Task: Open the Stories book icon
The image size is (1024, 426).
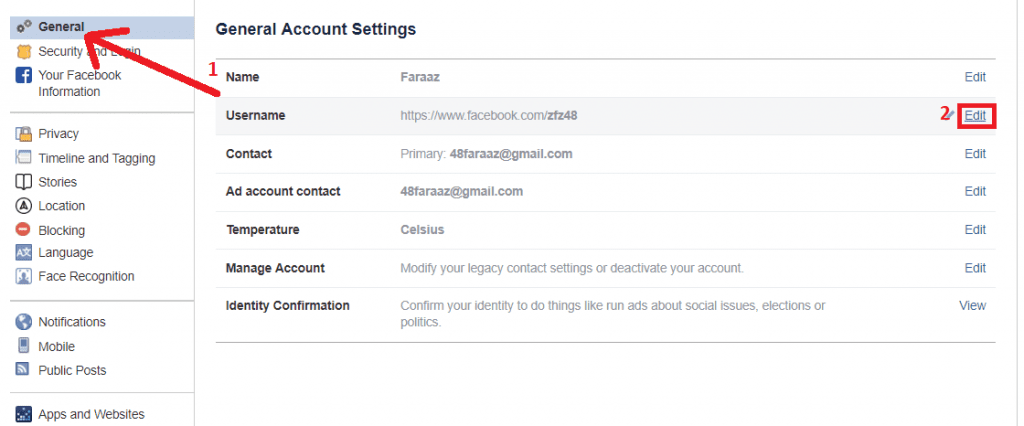Action: (24, 182)
